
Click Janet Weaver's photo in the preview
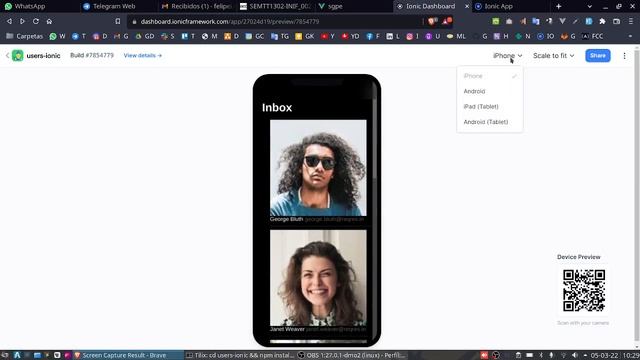coord(318,278)
